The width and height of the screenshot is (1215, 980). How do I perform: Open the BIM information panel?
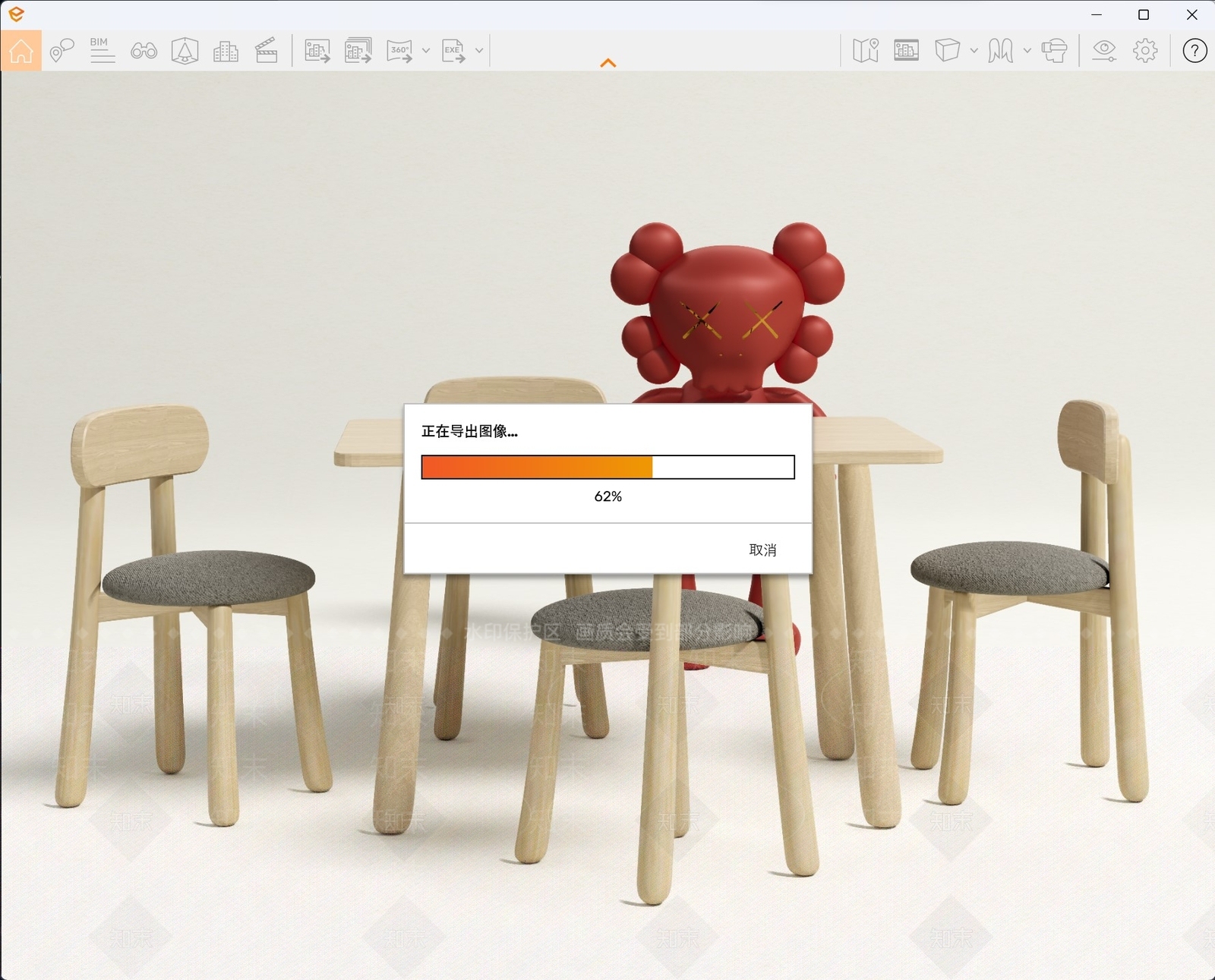click(103, 51)
